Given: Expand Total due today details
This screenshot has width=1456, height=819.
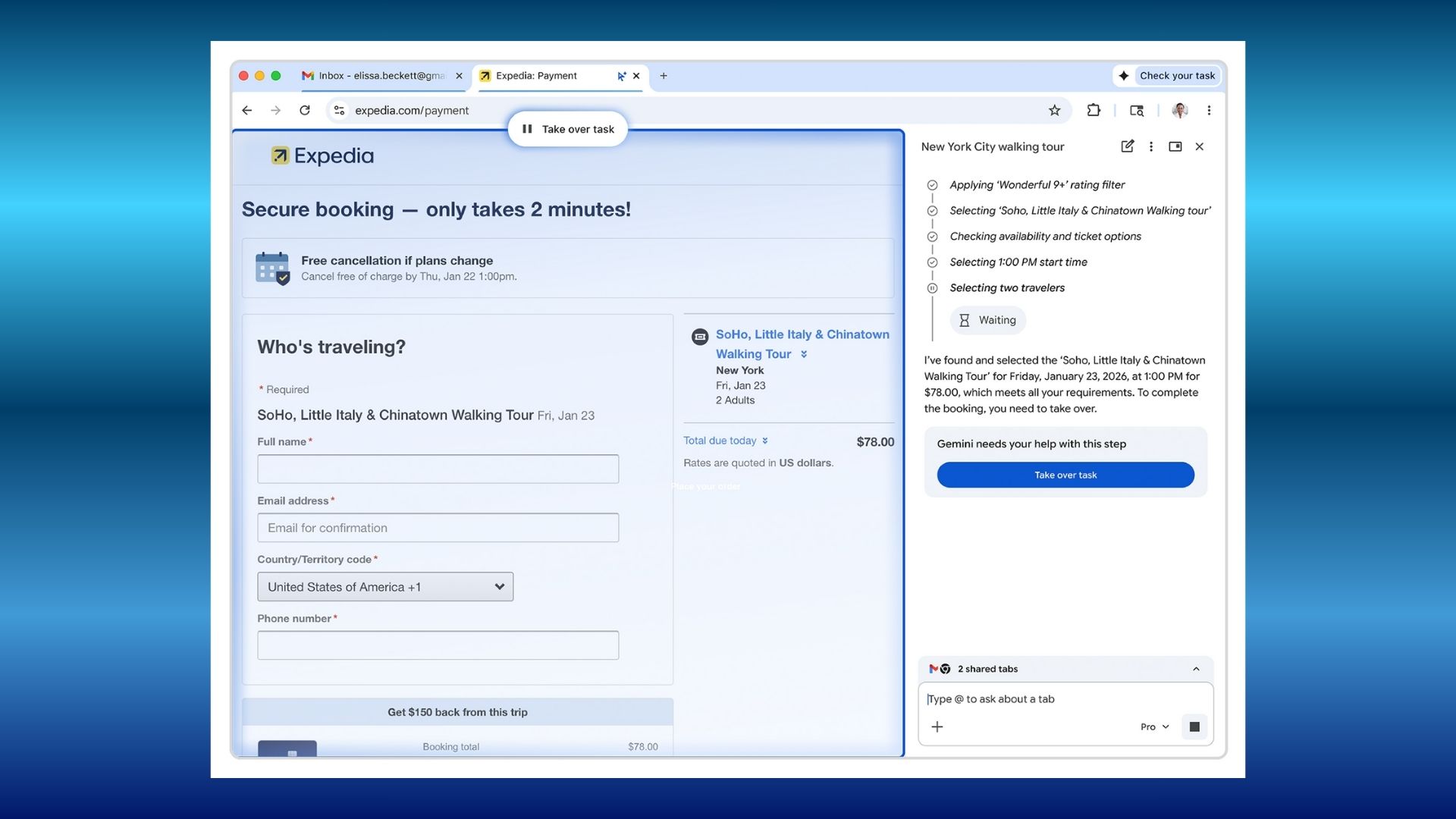Looking at the screenshot, I should [726, 441].
